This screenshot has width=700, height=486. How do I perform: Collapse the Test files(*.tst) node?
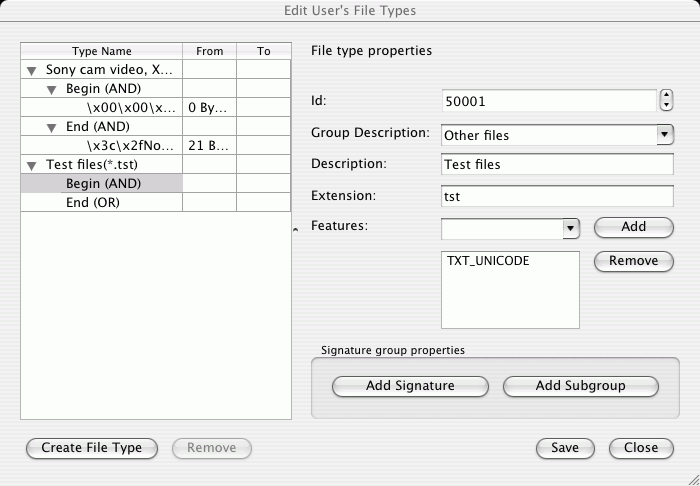tap(31, 166)
